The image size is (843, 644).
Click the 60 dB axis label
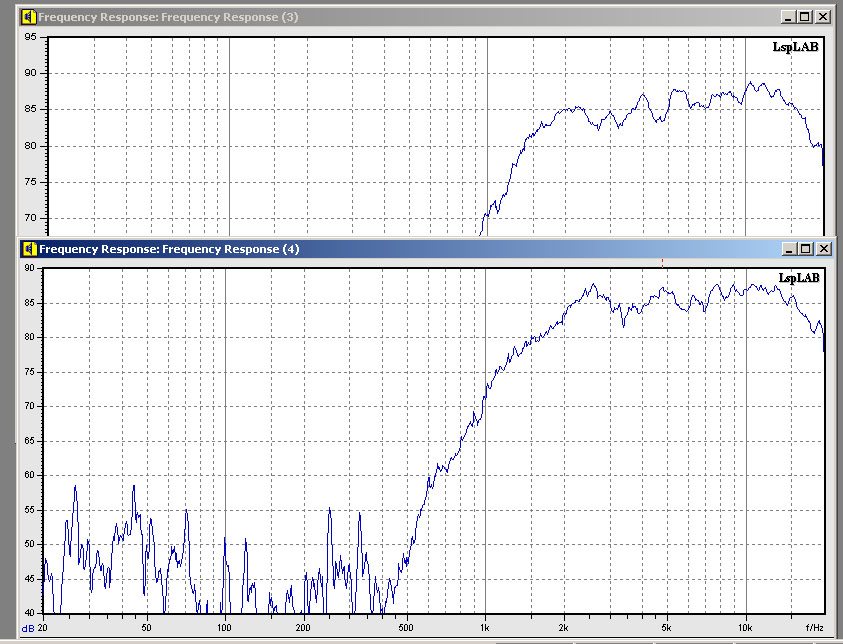(29, 475)
